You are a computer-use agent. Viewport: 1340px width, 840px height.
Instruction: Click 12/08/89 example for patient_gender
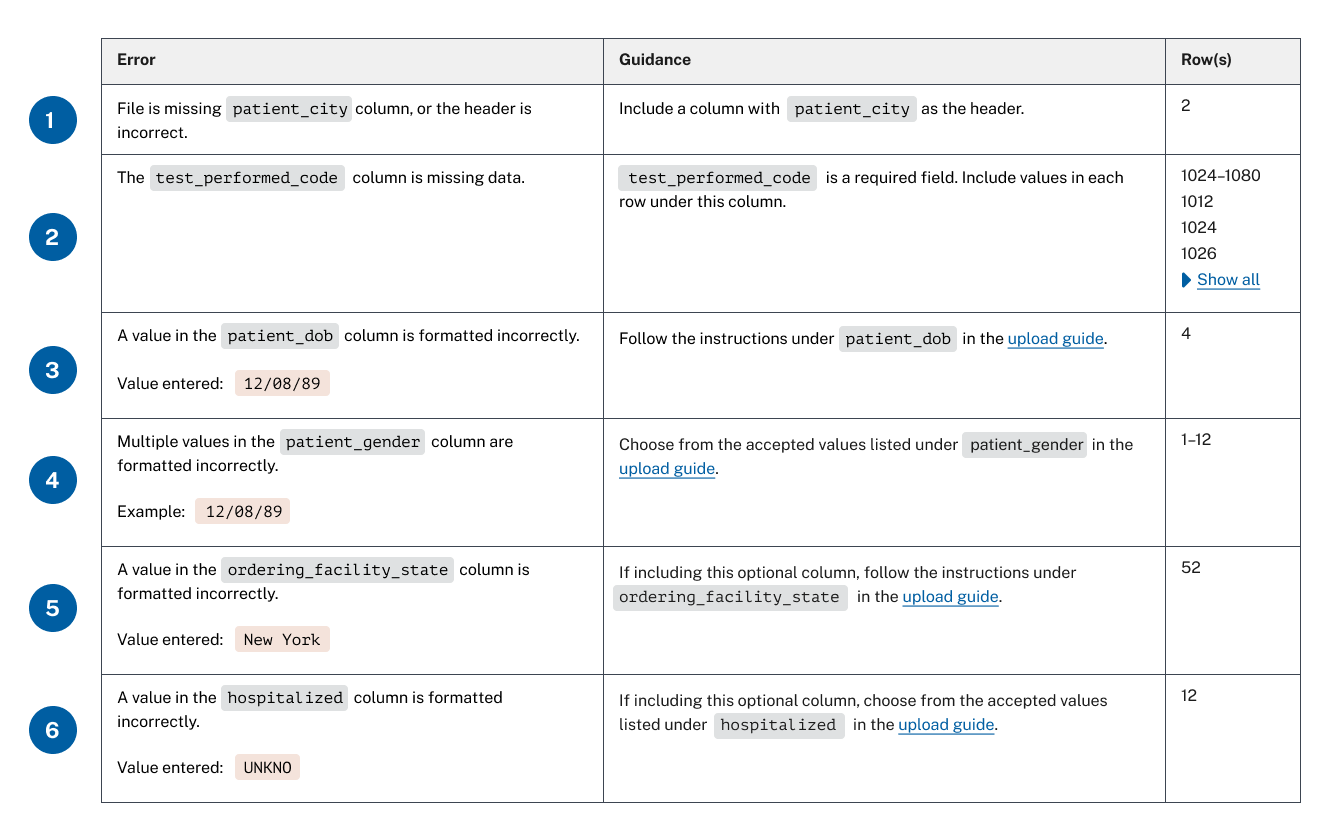[x=244, y=512]
